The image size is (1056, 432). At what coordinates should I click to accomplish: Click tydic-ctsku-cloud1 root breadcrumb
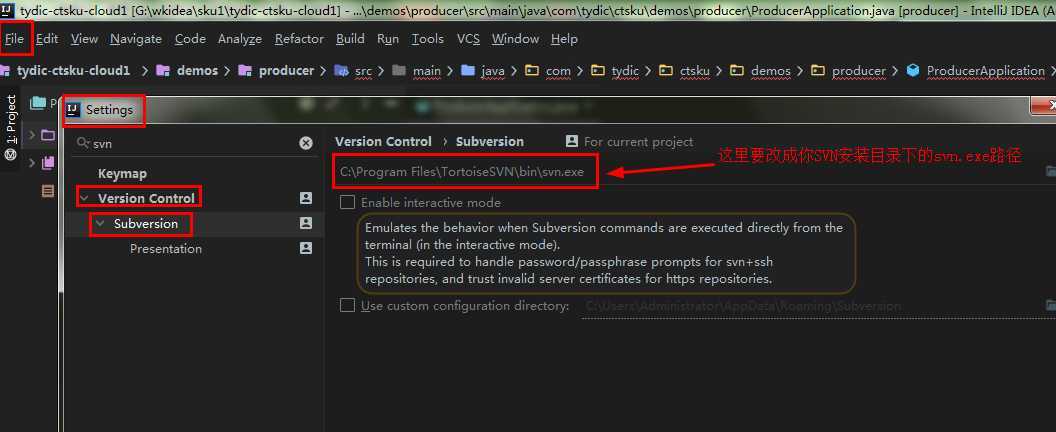(73, 71)
